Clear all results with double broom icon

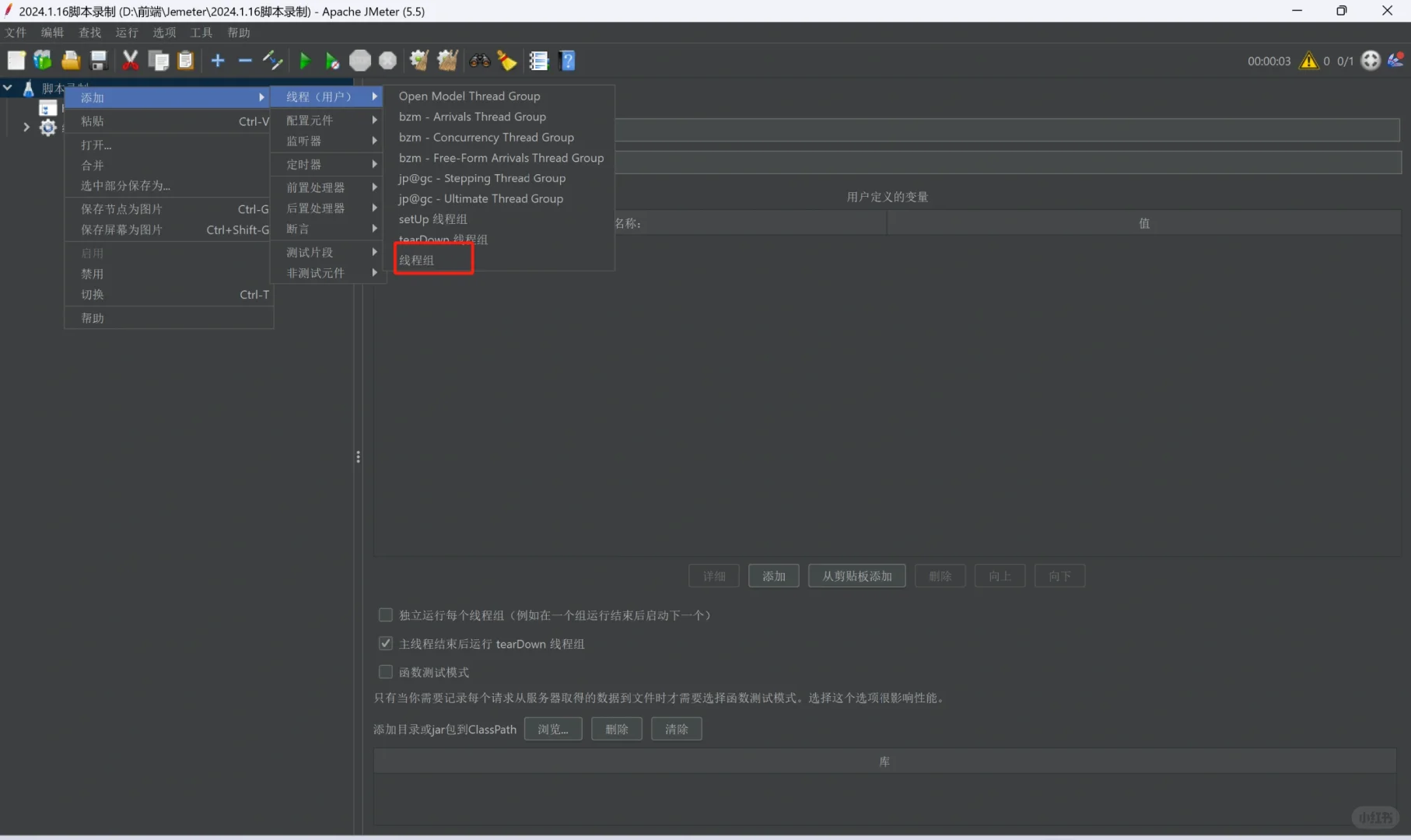pyautogui.click(x=447, y=61)
